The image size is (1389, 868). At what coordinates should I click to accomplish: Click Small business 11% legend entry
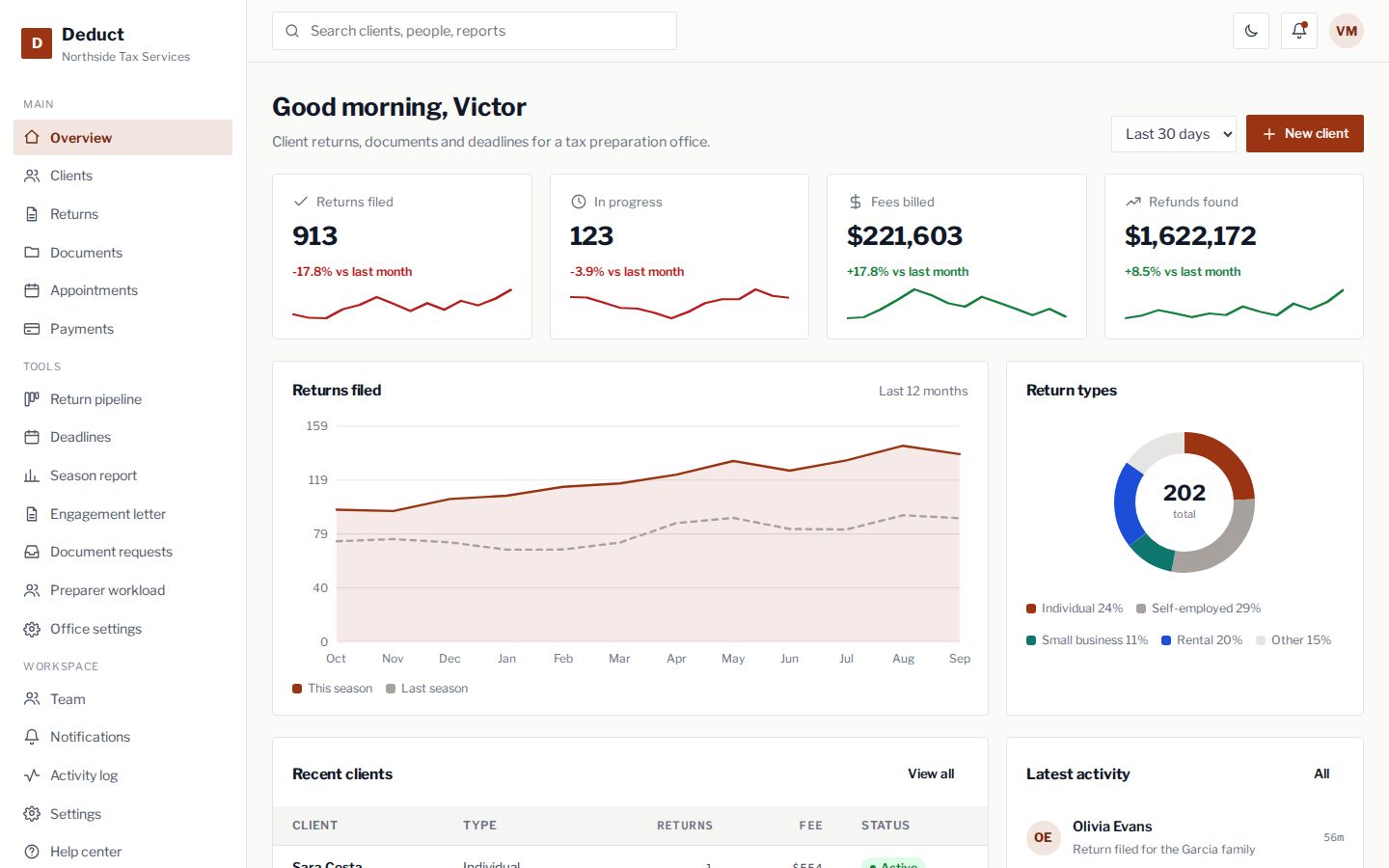pos(1087,640)
